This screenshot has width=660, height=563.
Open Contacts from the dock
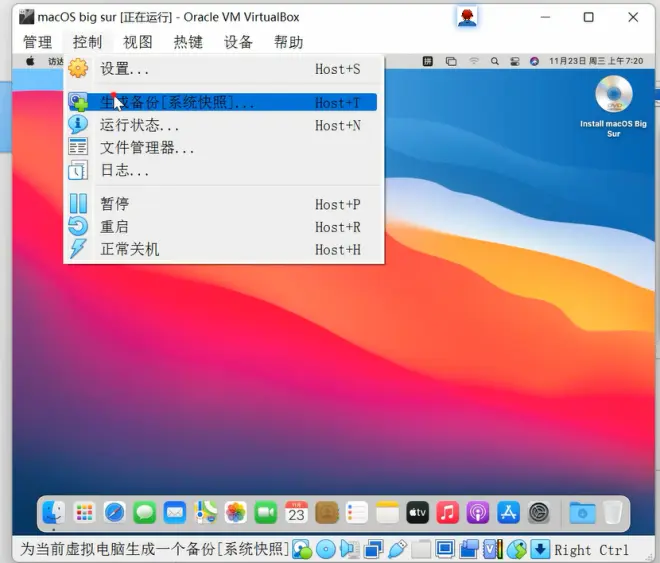[327, 513]
